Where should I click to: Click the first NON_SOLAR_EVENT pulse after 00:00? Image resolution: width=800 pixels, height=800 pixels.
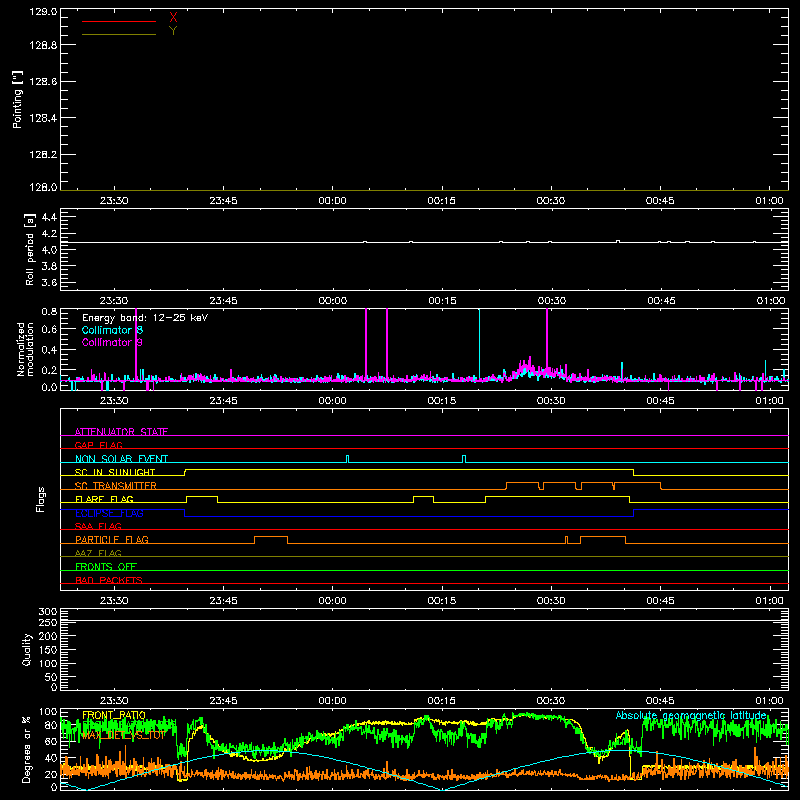(347, 459)
